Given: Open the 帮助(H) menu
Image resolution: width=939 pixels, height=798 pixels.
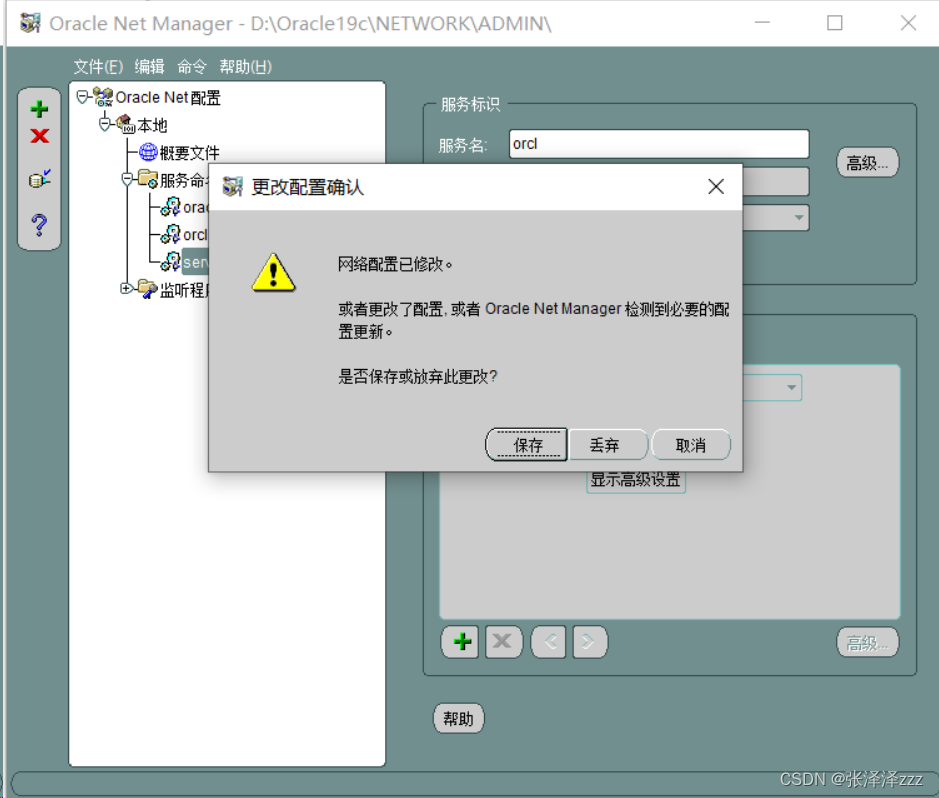Looking at the screenshot, I should [246, 66].
